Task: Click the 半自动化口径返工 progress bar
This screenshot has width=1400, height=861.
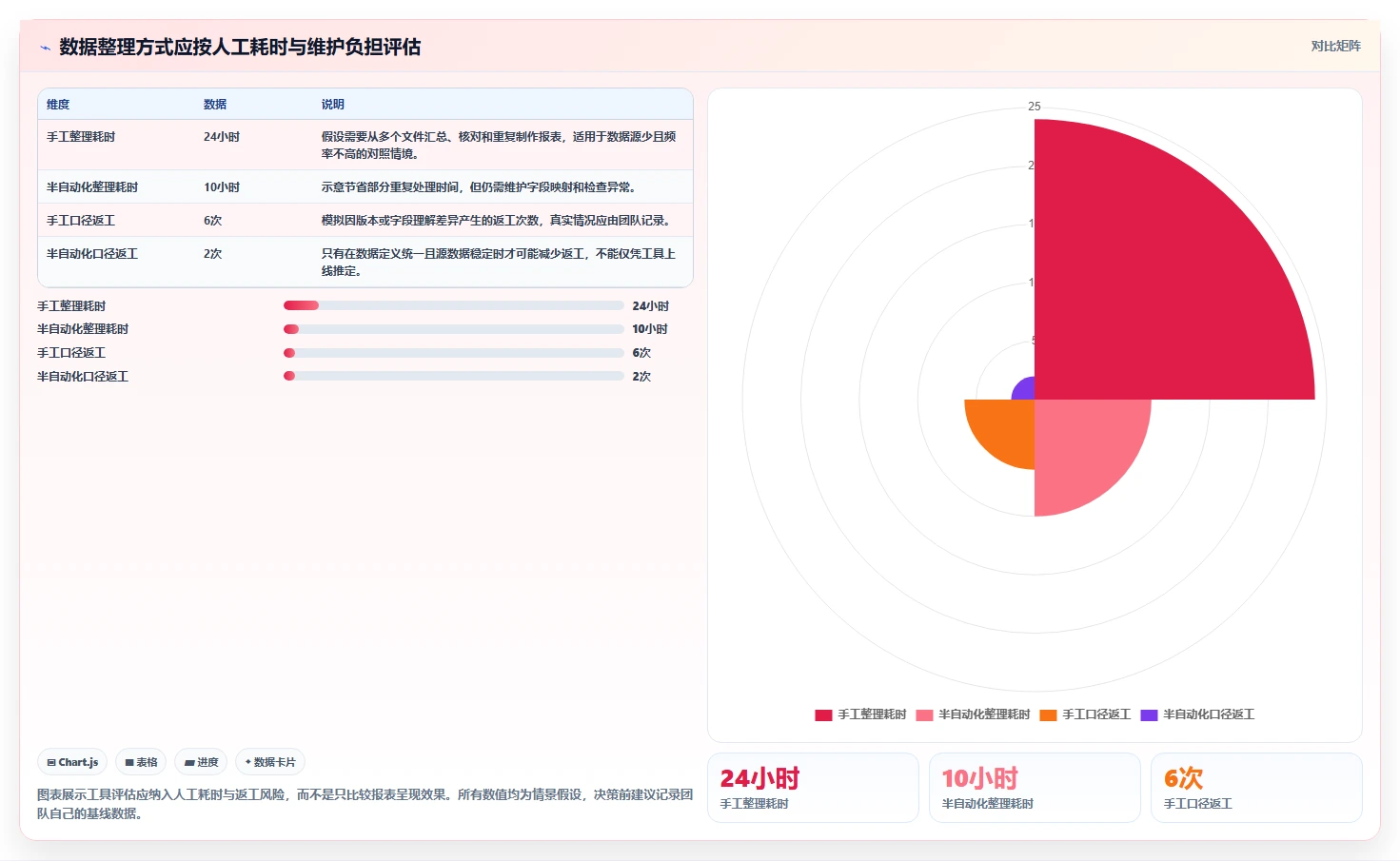Action: (x=453, y=376)
